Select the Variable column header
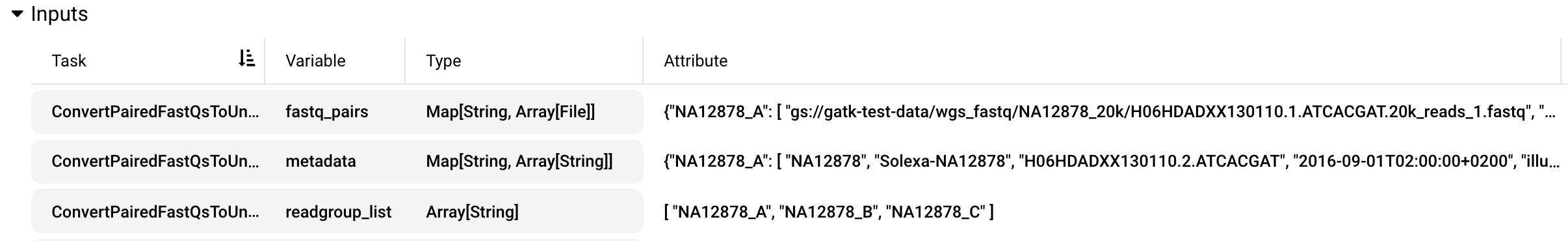The image size is (1568, 241). coord(315,61)
